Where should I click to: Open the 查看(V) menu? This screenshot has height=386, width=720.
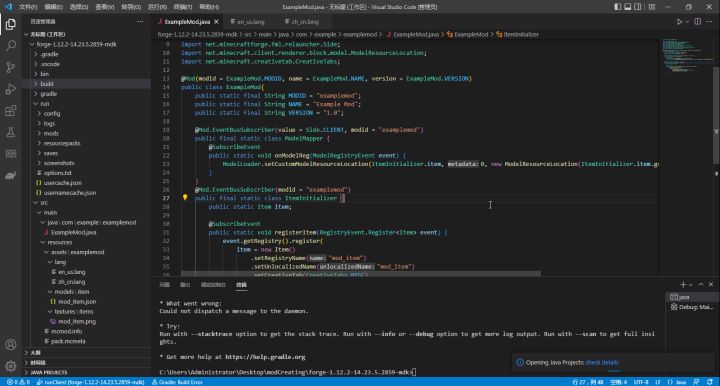pos(105,7)
